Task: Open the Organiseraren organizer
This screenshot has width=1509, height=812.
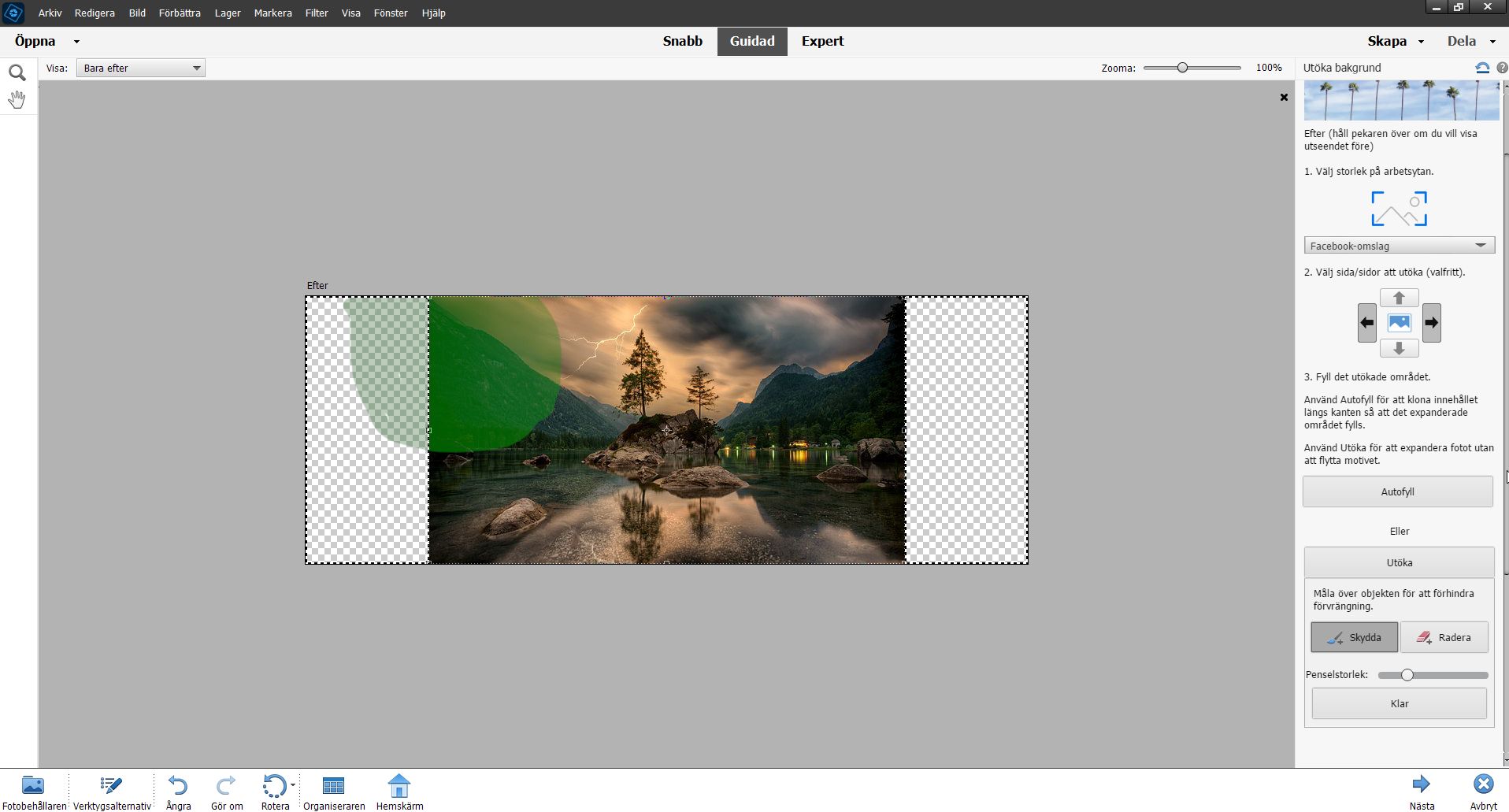Action: click(334, 792)
